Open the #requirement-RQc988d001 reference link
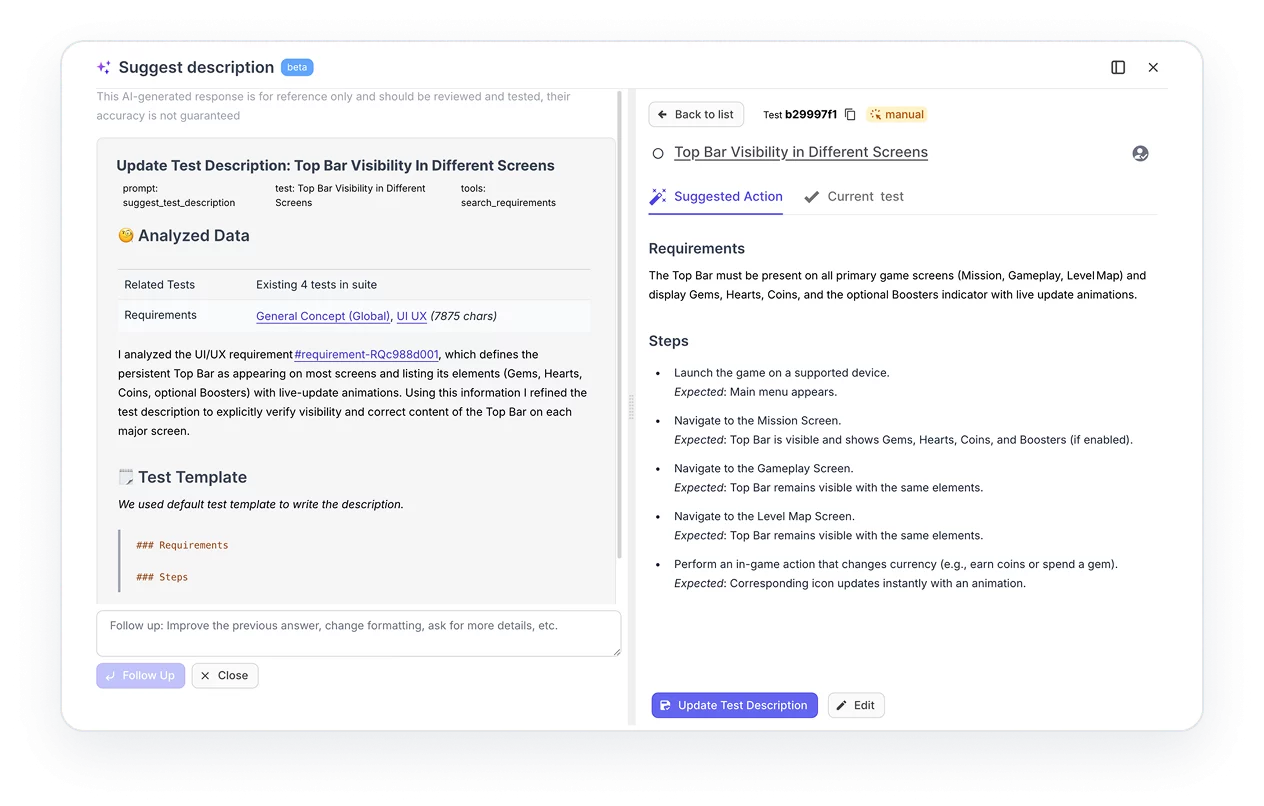The image size is (1264, 806). pos(366,354)
